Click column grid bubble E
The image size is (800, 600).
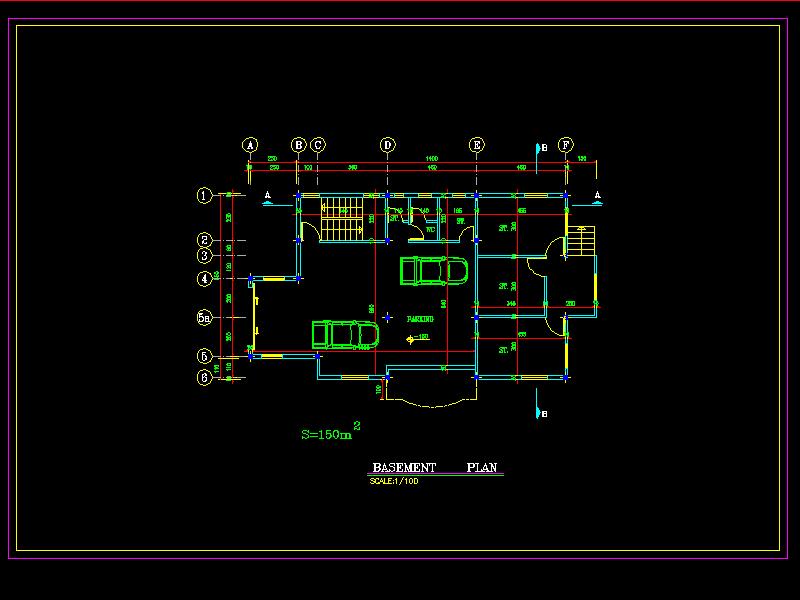477,145
